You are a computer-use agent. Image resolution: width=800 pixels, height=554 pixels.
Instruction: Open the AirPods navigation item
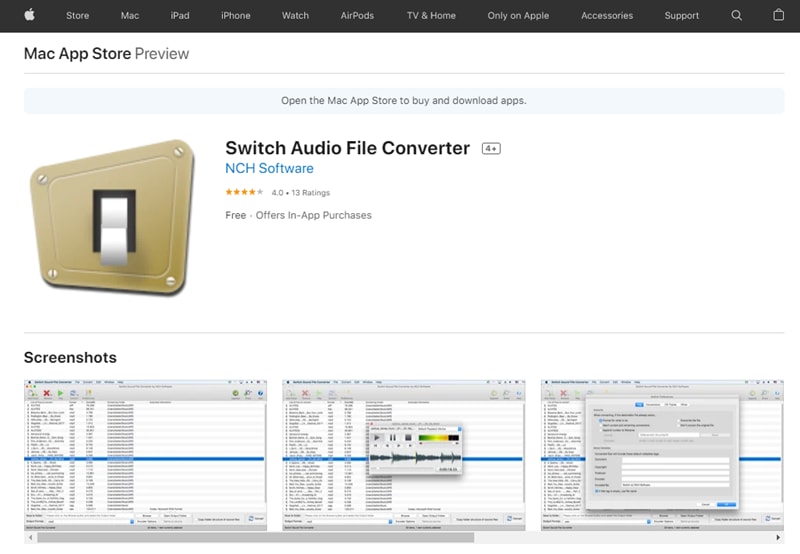click(357, 16)
